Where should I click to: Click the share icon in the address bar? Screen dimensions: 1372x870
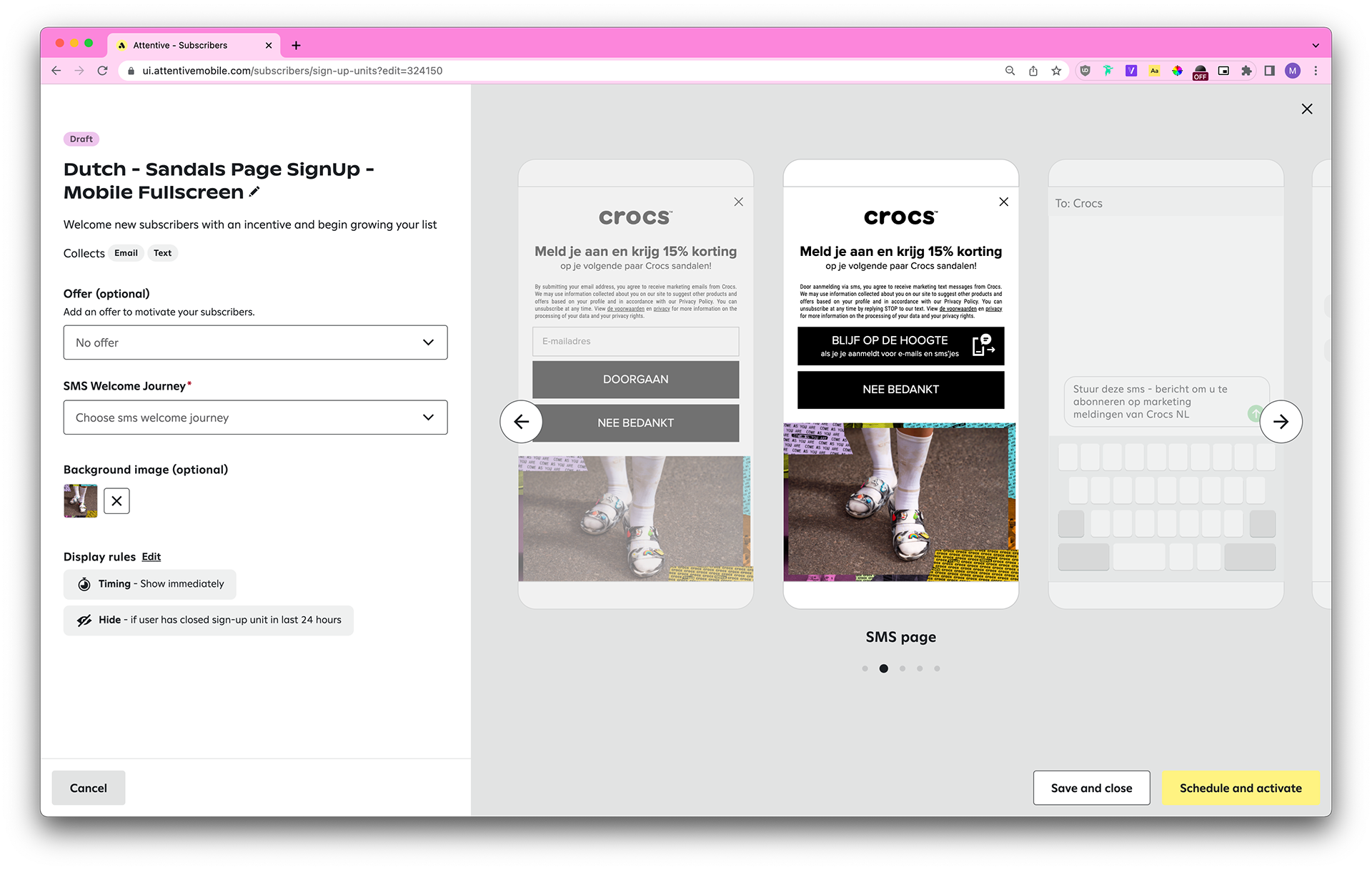pyautogui.click(x=1033, y=71)
